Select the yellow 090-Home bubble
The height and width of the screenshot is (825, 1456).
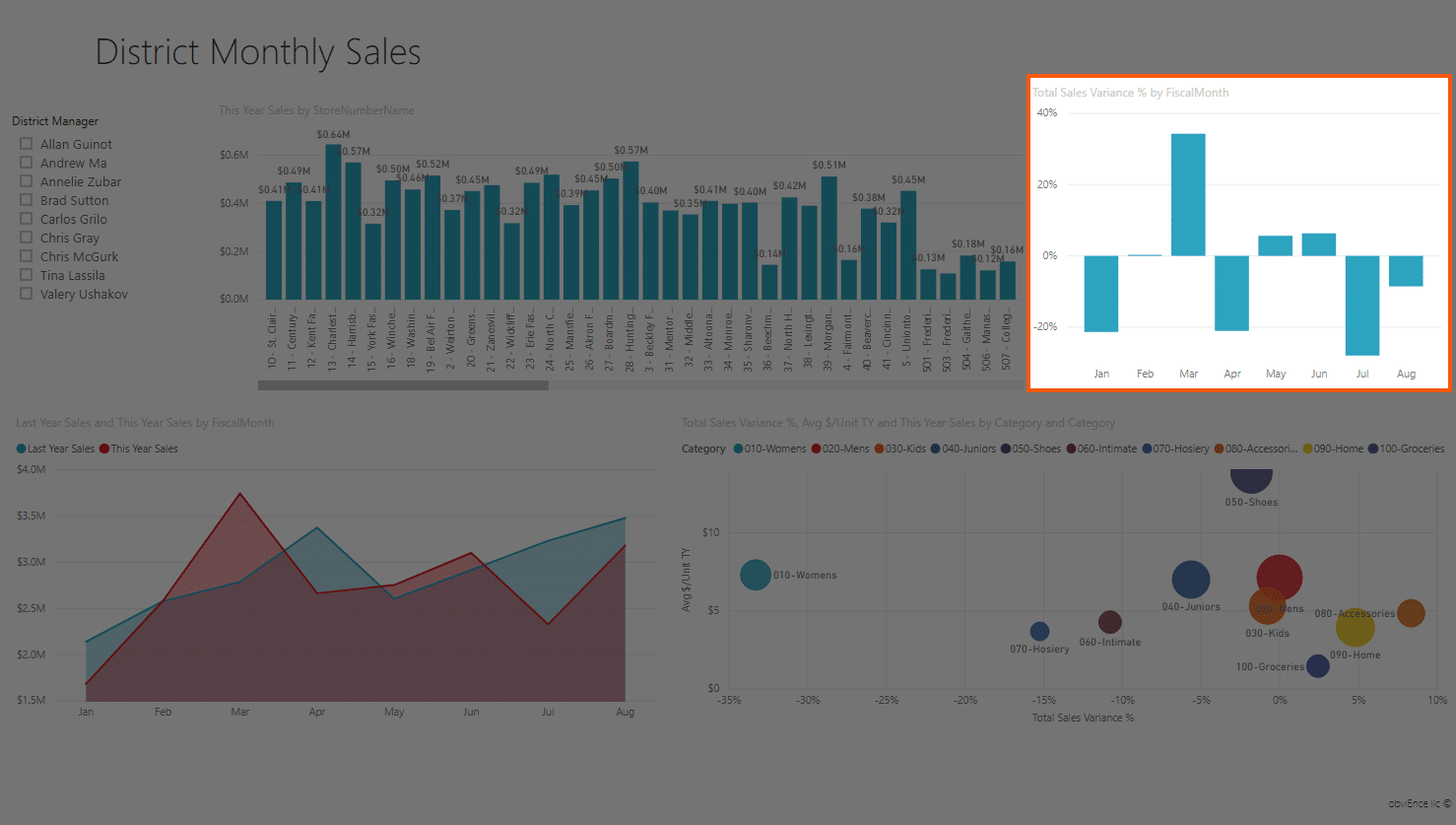(1356, 628)
